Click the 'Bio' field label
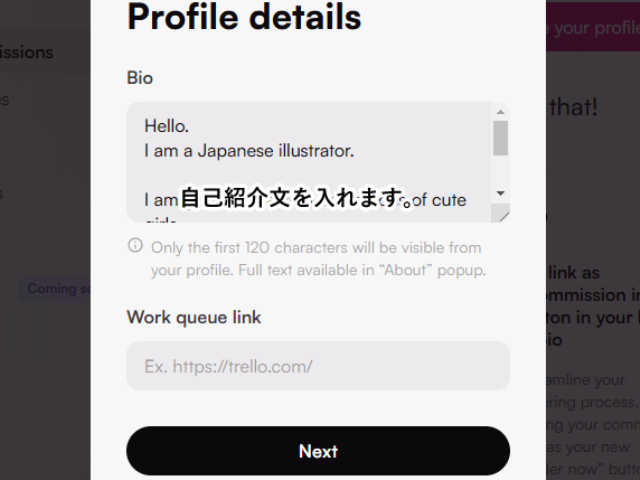The height and width of the screenshot is (480, 640). [140, 77]
